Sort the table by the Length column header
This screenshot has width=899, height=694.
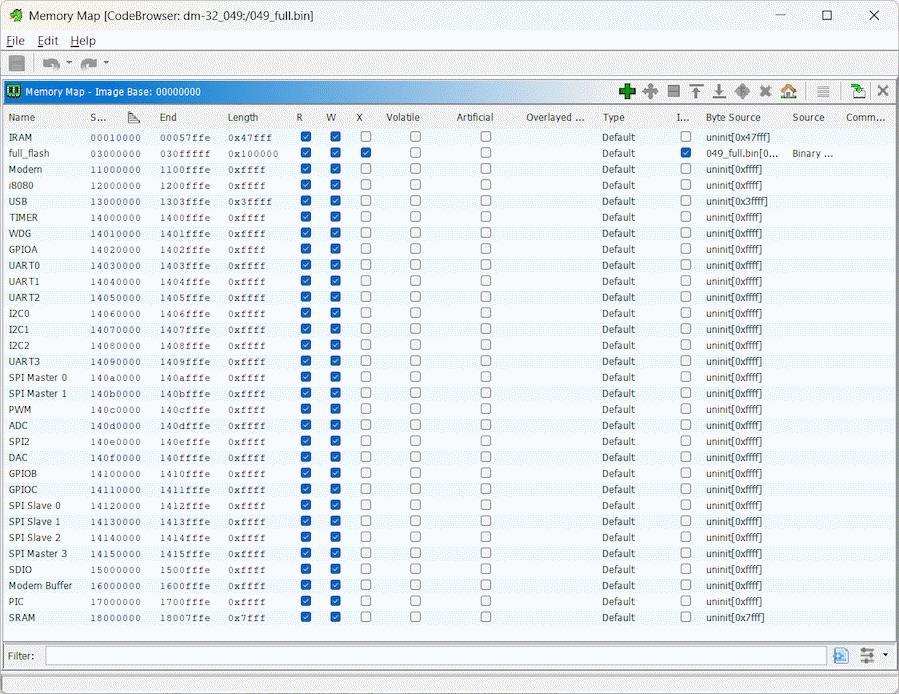click(x=243, y=117)
